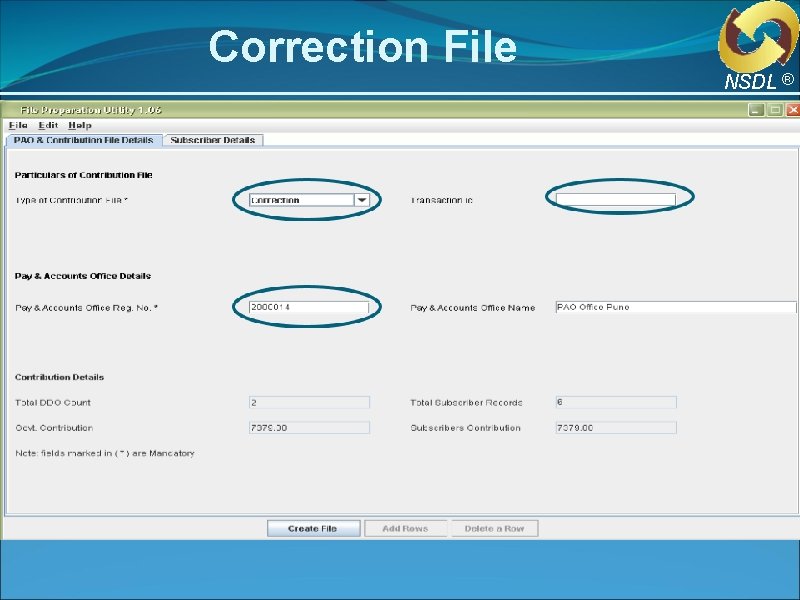Close the File Preparation Utility window
The image size is (800, 600).
(793, 110)
